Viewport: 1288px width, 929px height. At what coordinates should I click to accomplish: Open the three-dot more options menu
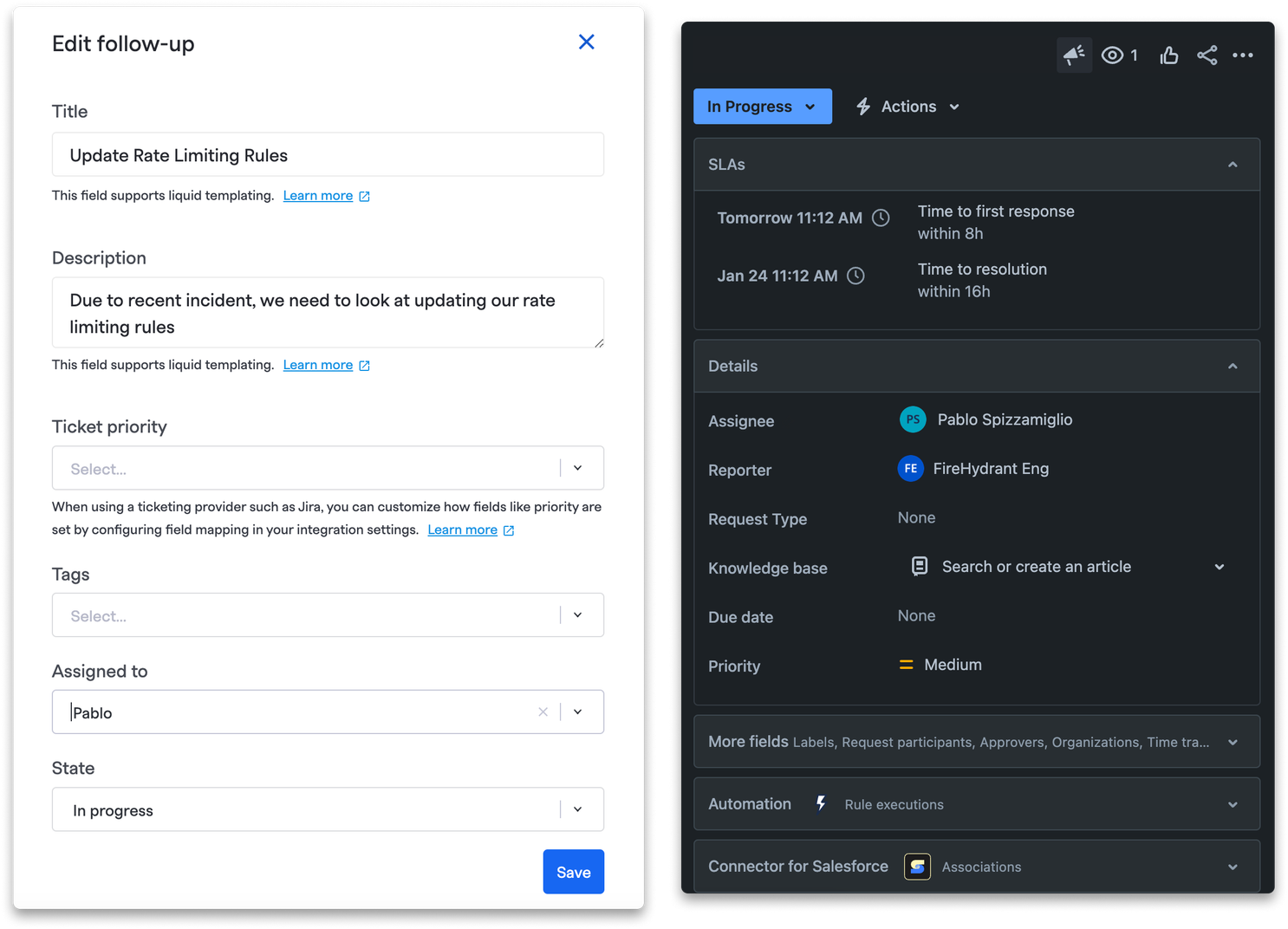[1243, 55]
